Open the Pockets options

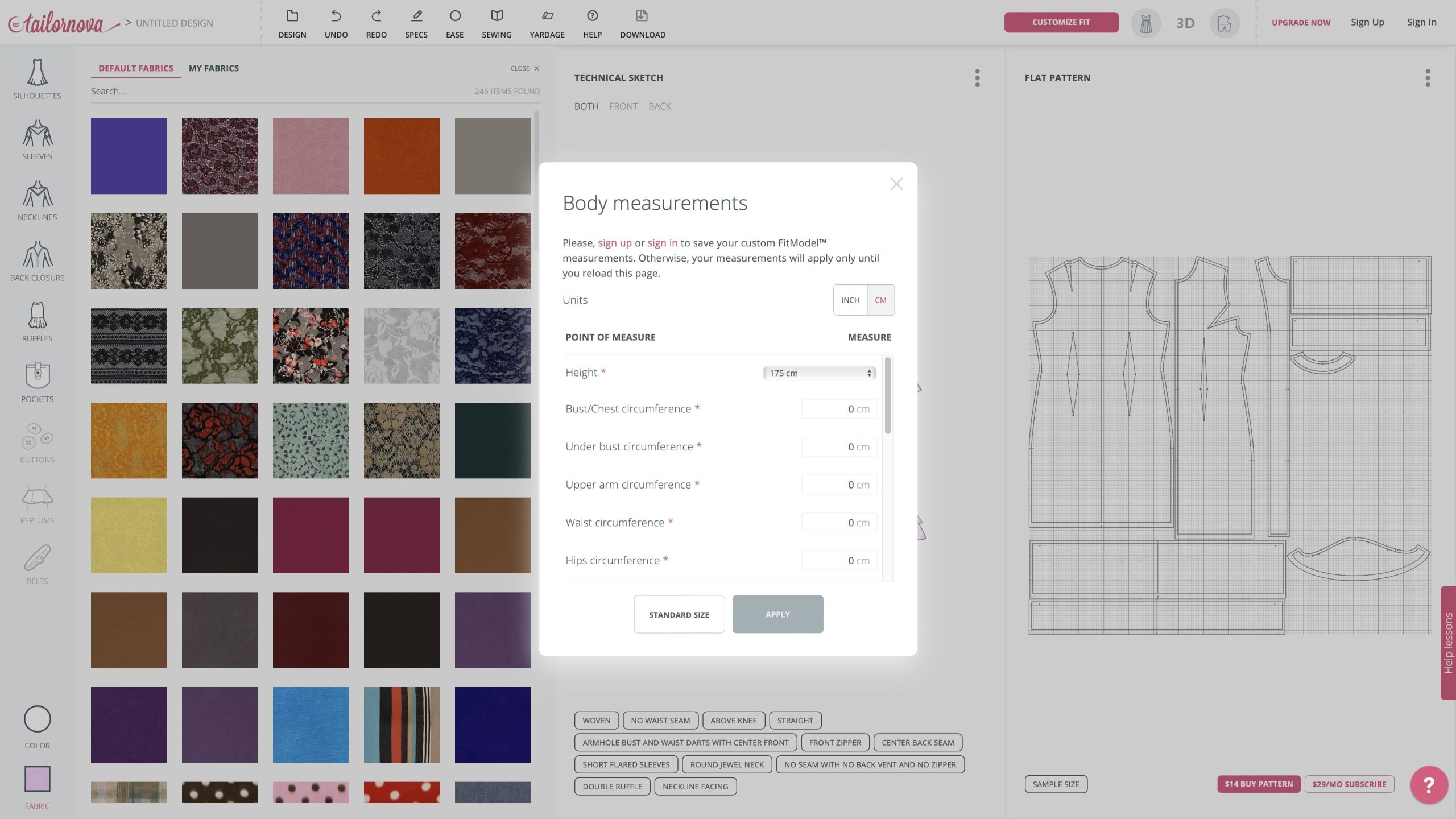pos(37,382)
